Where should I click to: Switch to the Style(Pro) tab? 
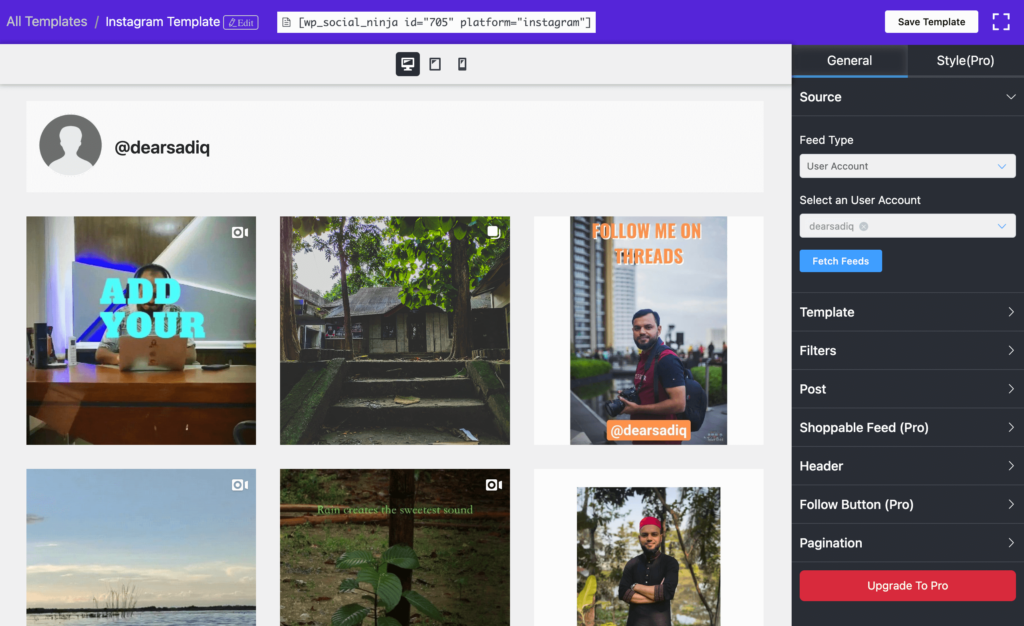click(964, 60)
